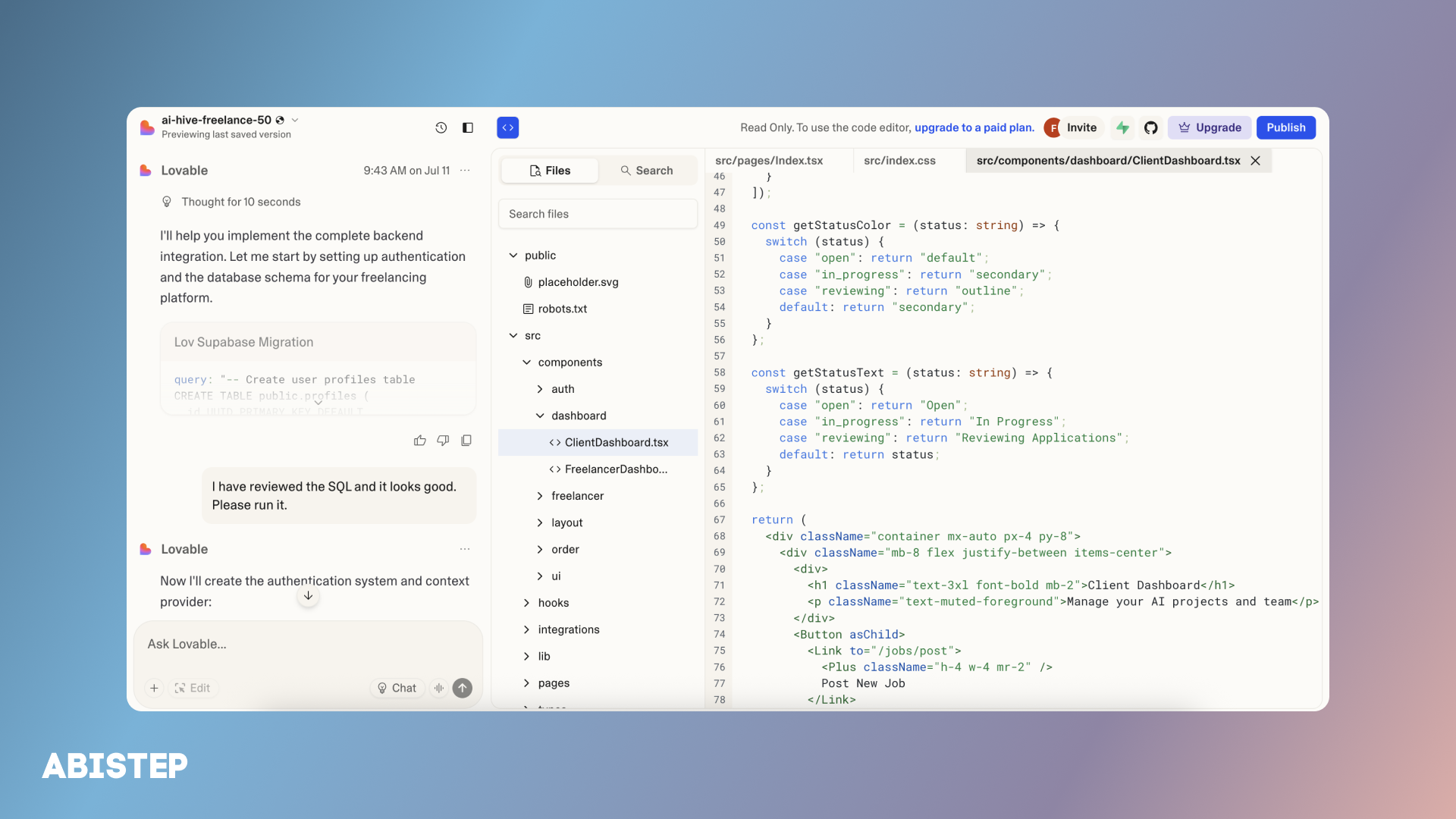Add attachment with plus button
The height and width of the screenshot is (819, 1456).
[154, 688]
